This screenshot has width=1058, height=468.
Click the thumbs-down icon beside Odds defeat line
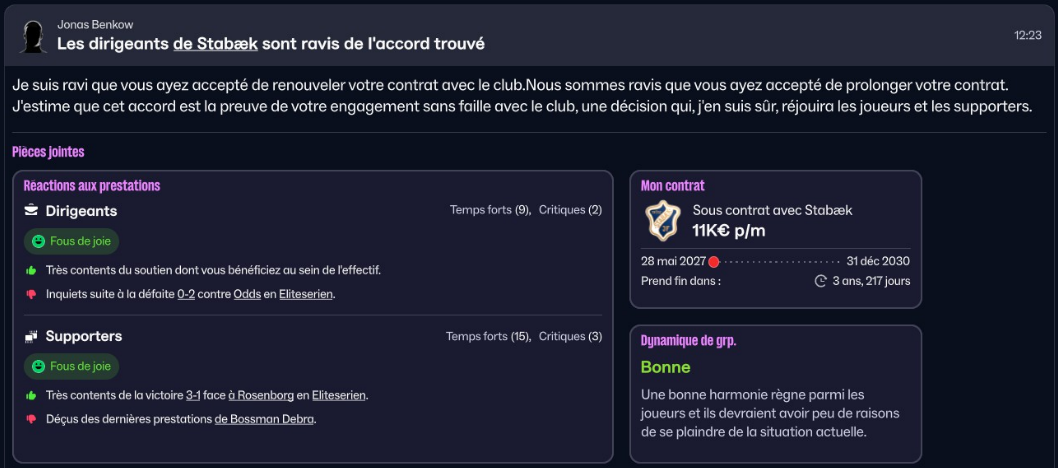point(31,294)
